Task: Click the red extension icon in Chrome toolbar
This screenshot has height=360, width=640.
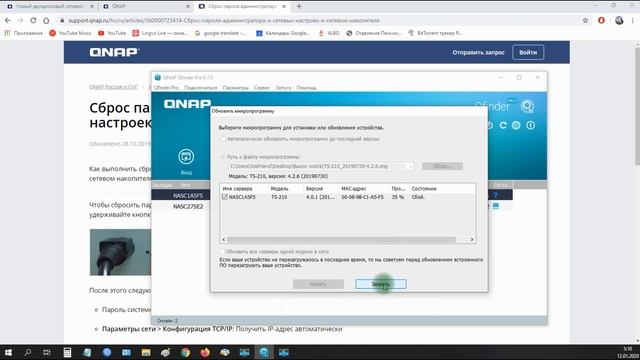Action: (601, 20)
